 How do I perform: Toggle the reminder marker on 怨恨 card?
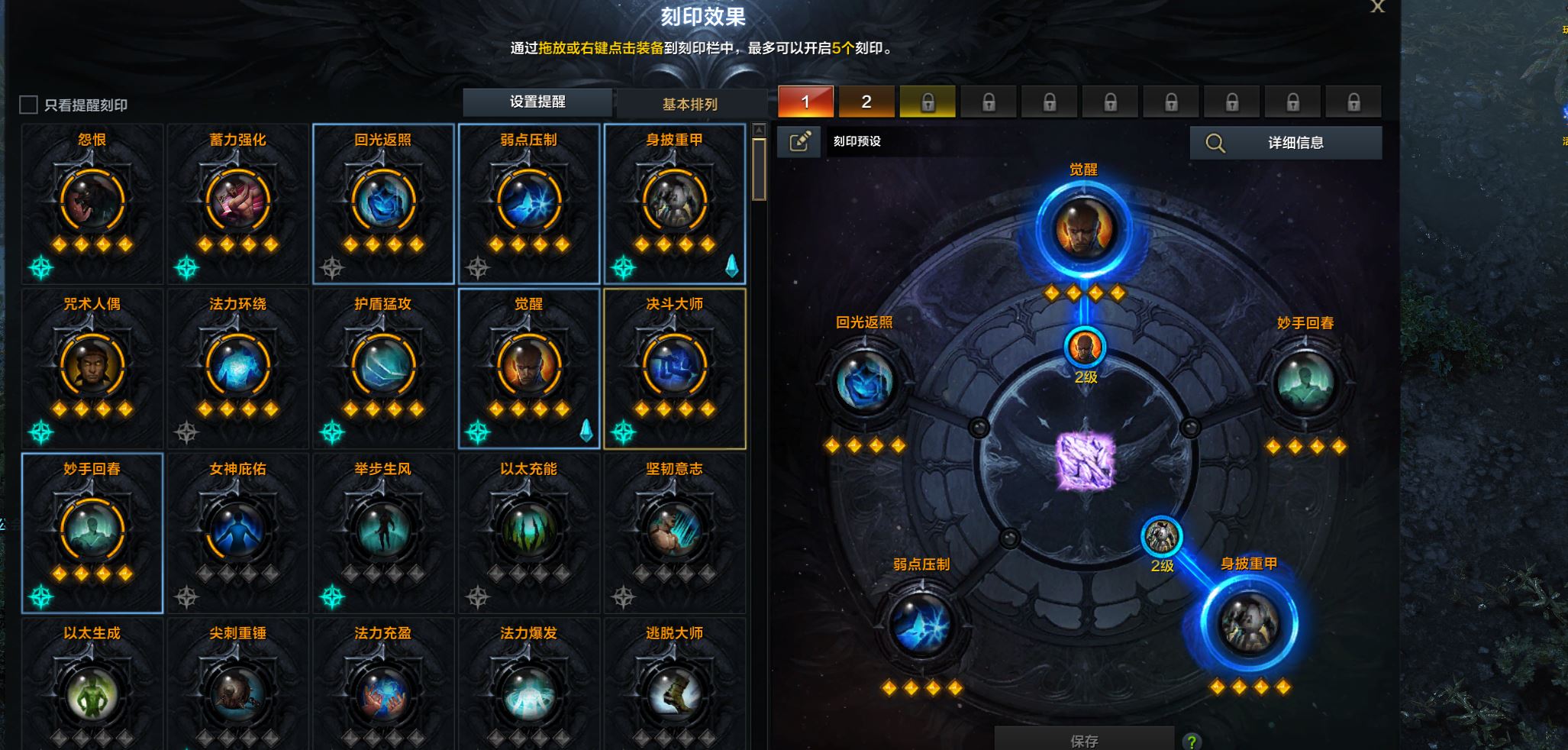41,267
